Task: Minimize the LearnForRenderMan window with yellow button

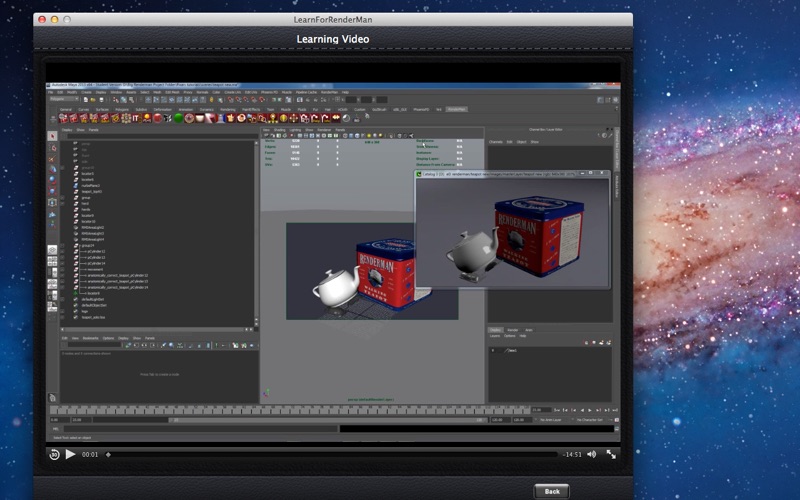Action: (x=54, y=19)
